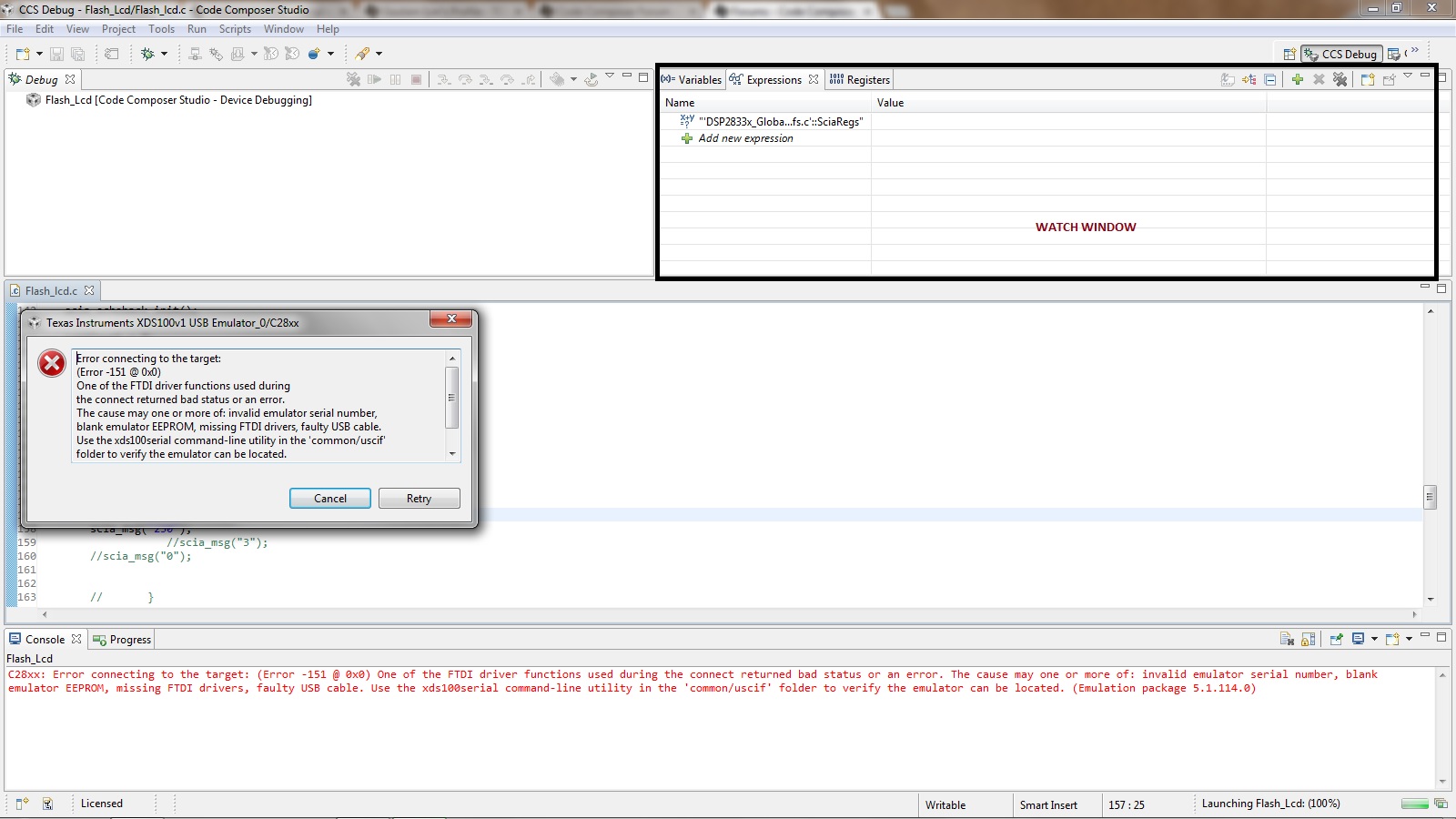The width and height of the screenshot is (1456, 819).
Task: Switch to the Variables tab
Action: tap(692, 79)
